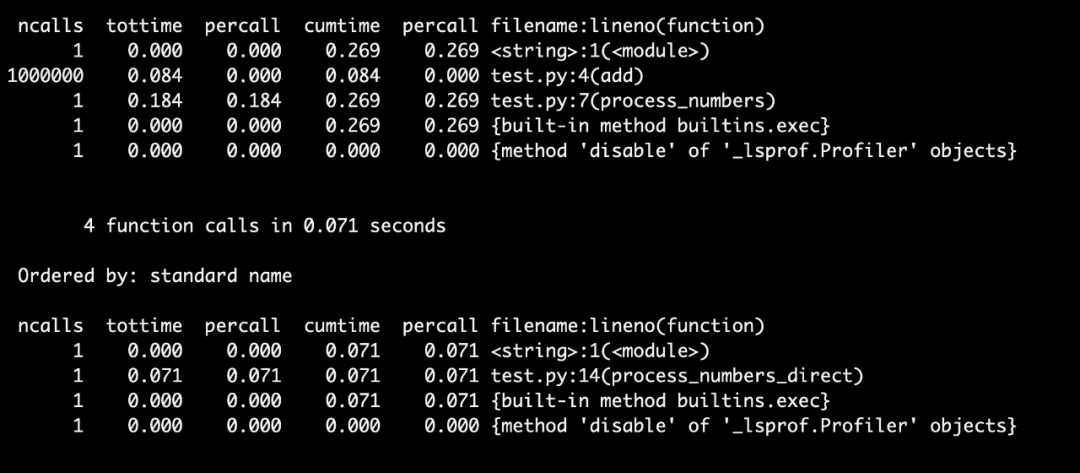Click the cumtime header in the upper table
Image resolution: width=1080 pixels, height=473 pixels.
(342, 25)
